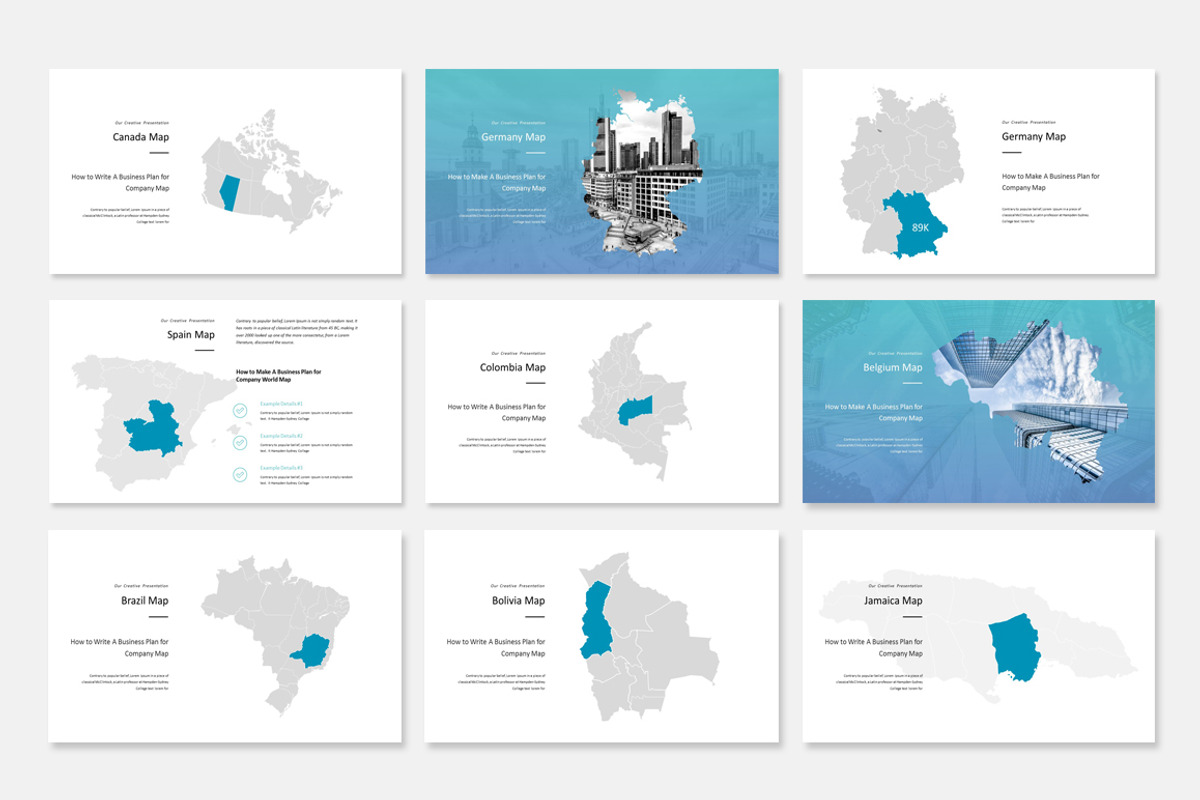Screen dimensions: 1200x800
Task: Click the blue highlighted department on the Bolivia map
Action: (598, 620)
